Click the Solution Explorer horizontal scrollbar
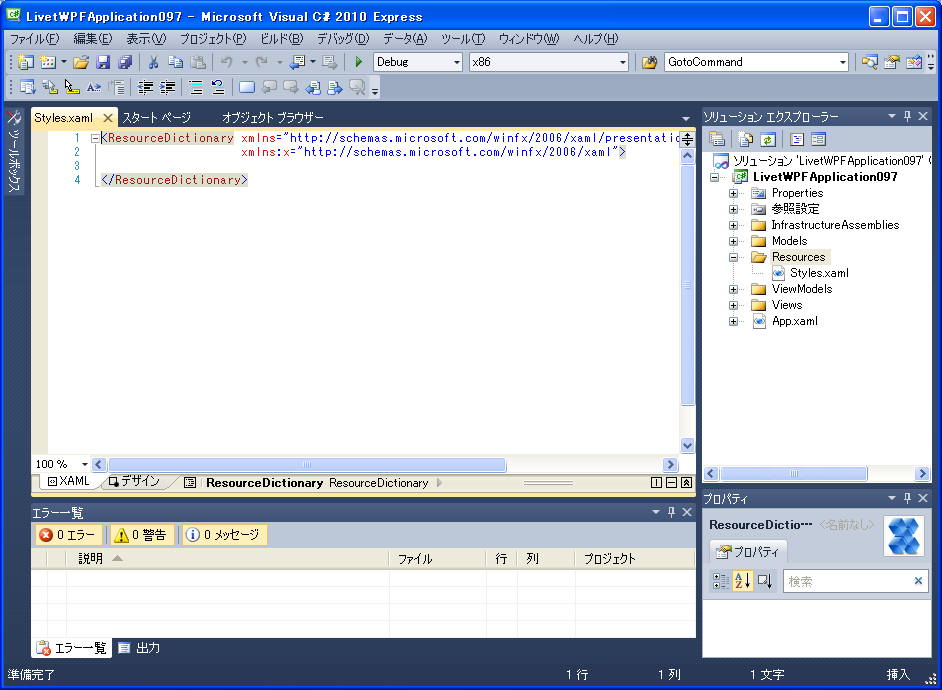Viewport: 942px width, 690px height. [793, 474]
